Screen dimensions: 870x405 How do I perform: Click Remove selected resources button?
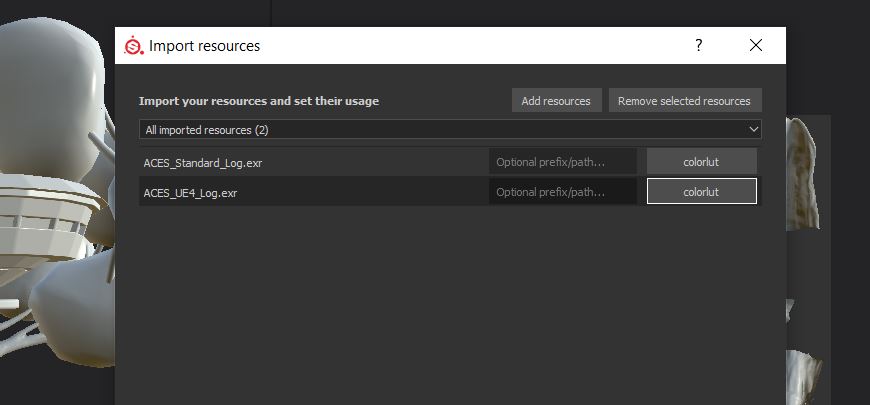[x=685, y=100]
